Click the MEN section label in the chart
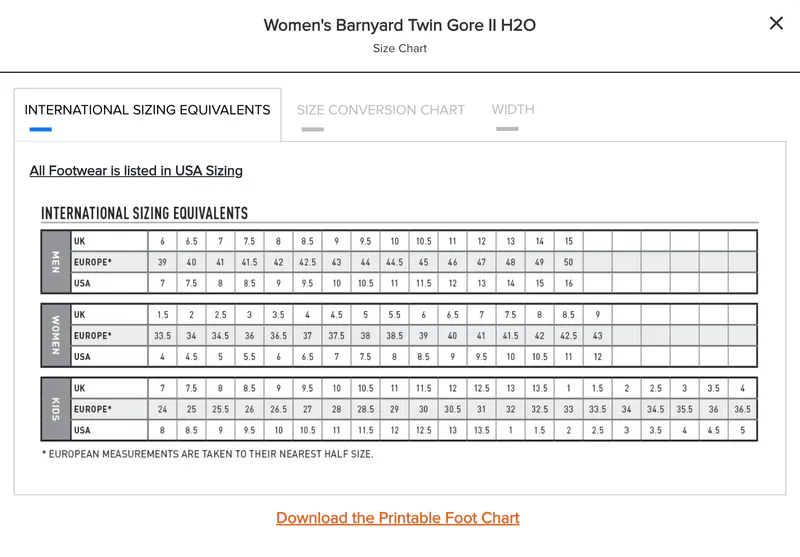This screenshot has height=557, width=800. (x=55, y=262)
